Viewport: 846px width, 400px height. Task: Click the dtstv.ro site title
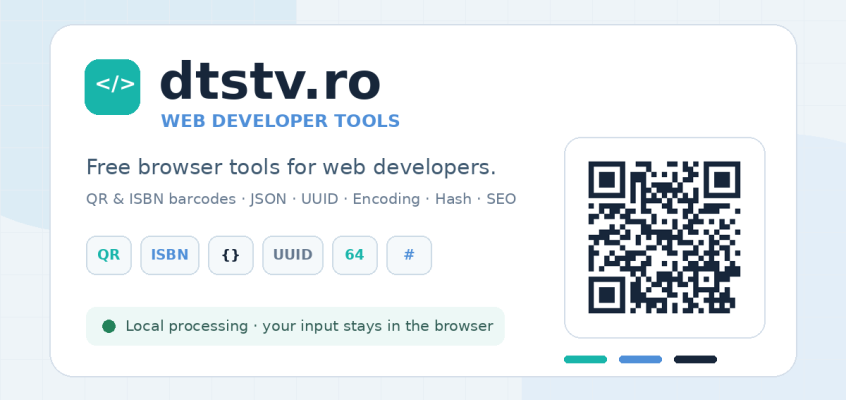tap(270, 82)
